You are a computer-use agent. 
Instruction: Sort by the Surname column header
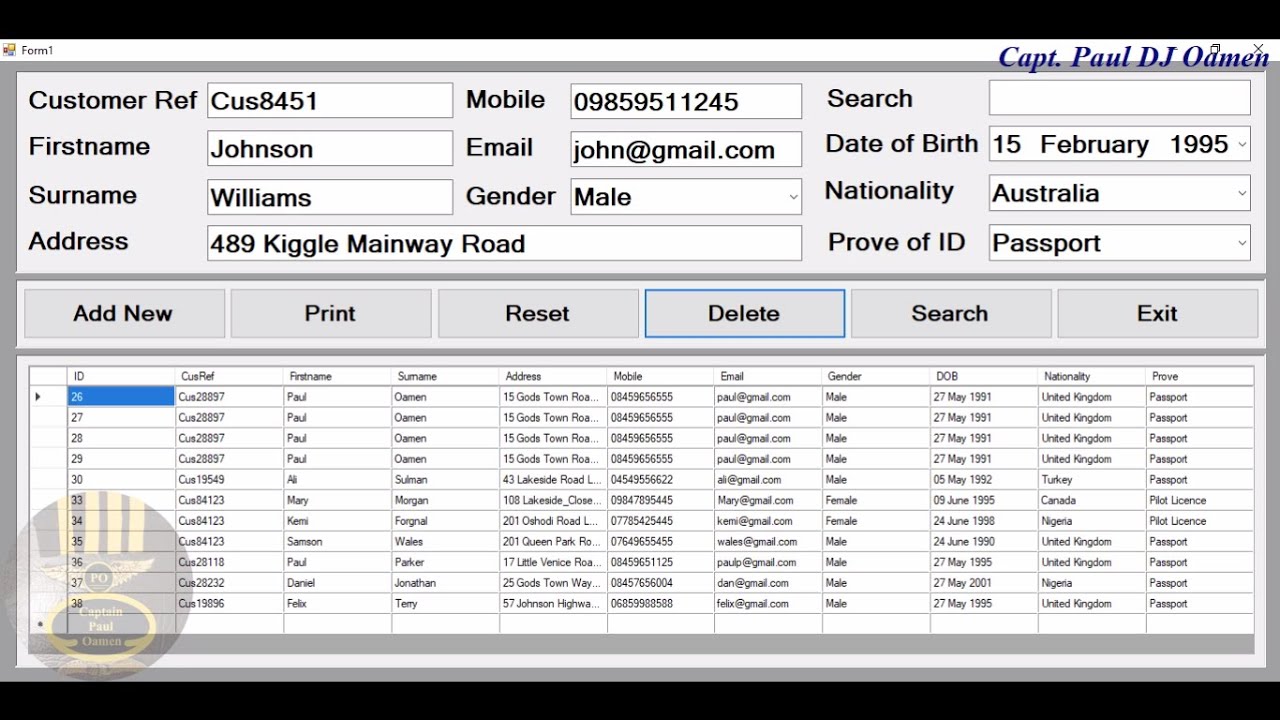point(445,376)
